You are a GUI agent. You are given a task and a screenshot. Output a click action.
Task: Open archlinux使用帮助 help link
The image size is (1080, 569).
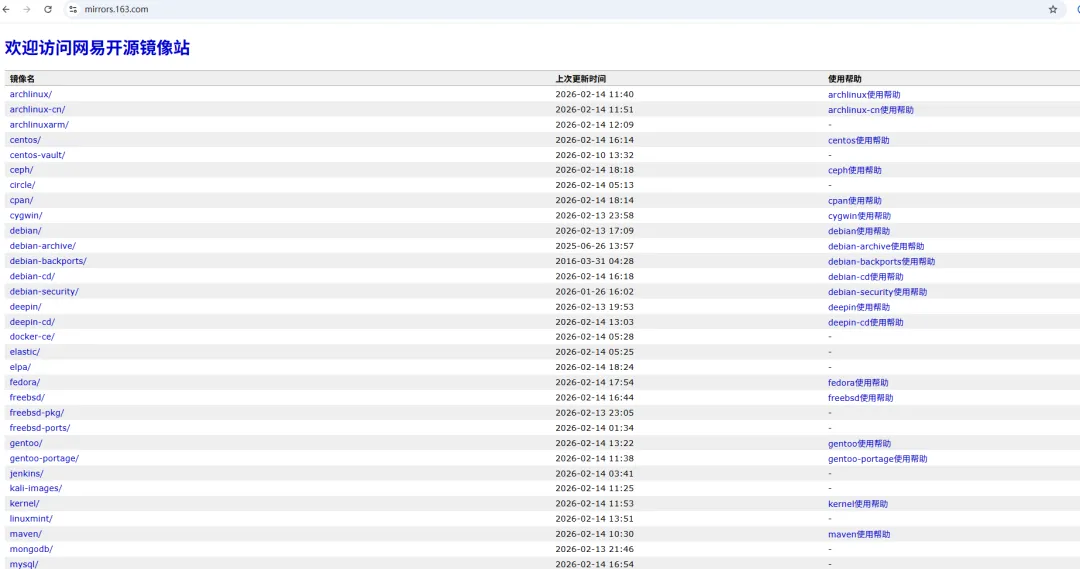(x=864, y=94)
